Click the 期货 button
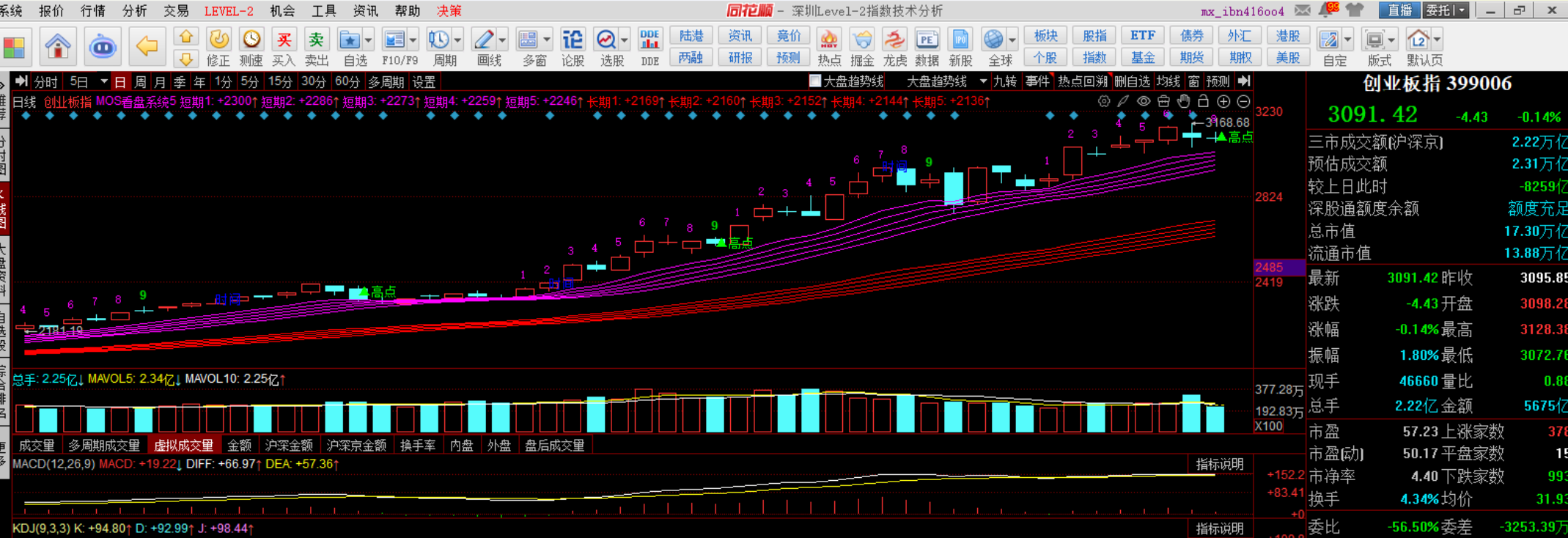Screen dimensions: 1568x538 coord(1191,57)
